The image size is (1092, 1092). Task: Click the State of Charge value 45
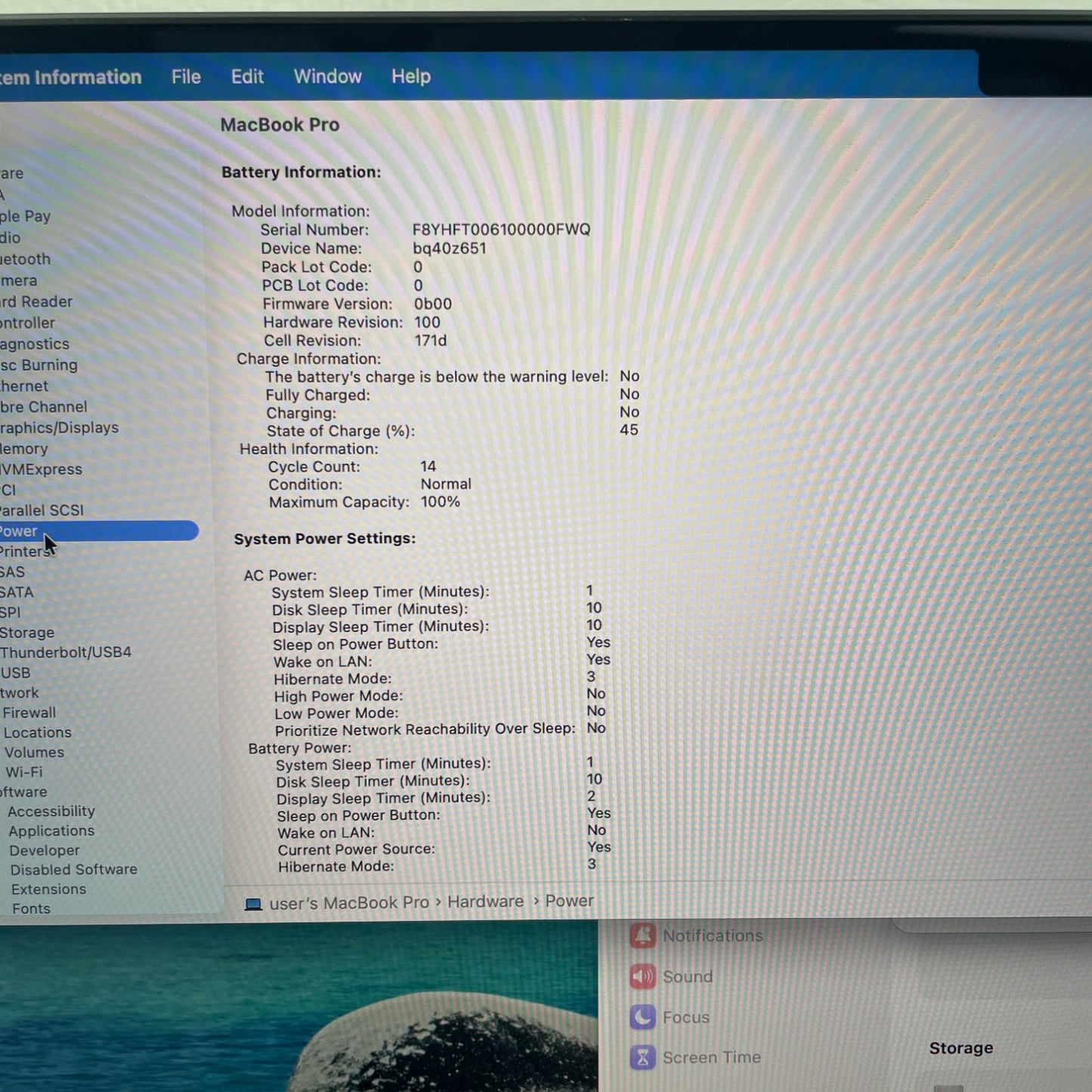tap(629, 430)
